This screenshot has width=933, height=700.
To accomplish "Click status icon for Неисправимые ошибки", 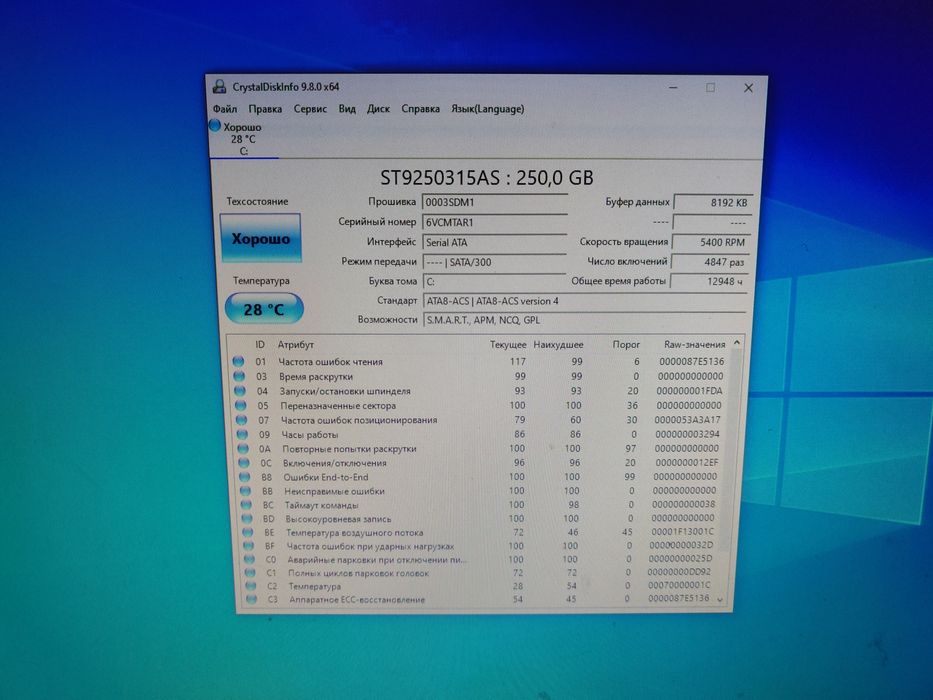I will [245, 491].
